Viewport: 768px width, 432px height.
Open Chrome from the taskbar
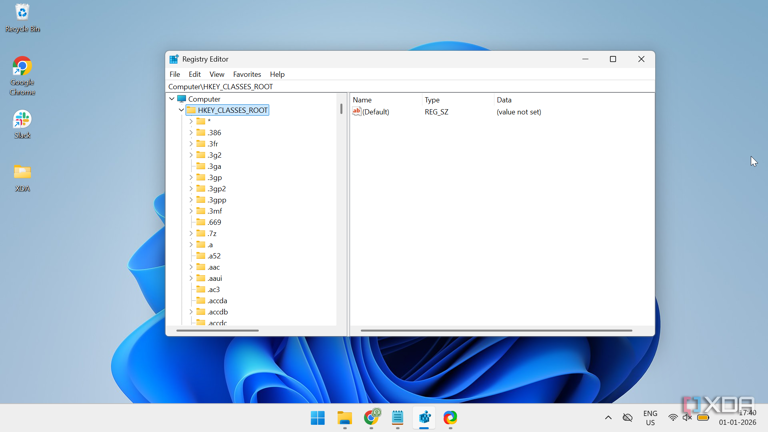[x=371, y=418]
